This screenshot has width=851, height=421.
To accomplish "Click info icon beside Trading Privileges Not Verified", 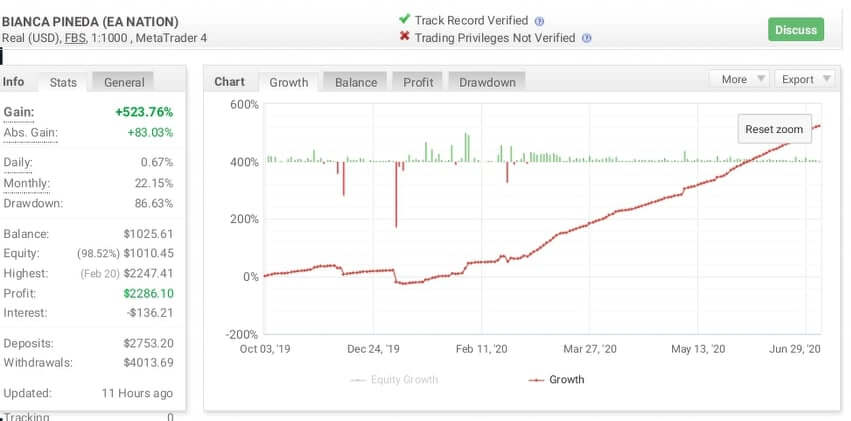I will pos(587,39).
